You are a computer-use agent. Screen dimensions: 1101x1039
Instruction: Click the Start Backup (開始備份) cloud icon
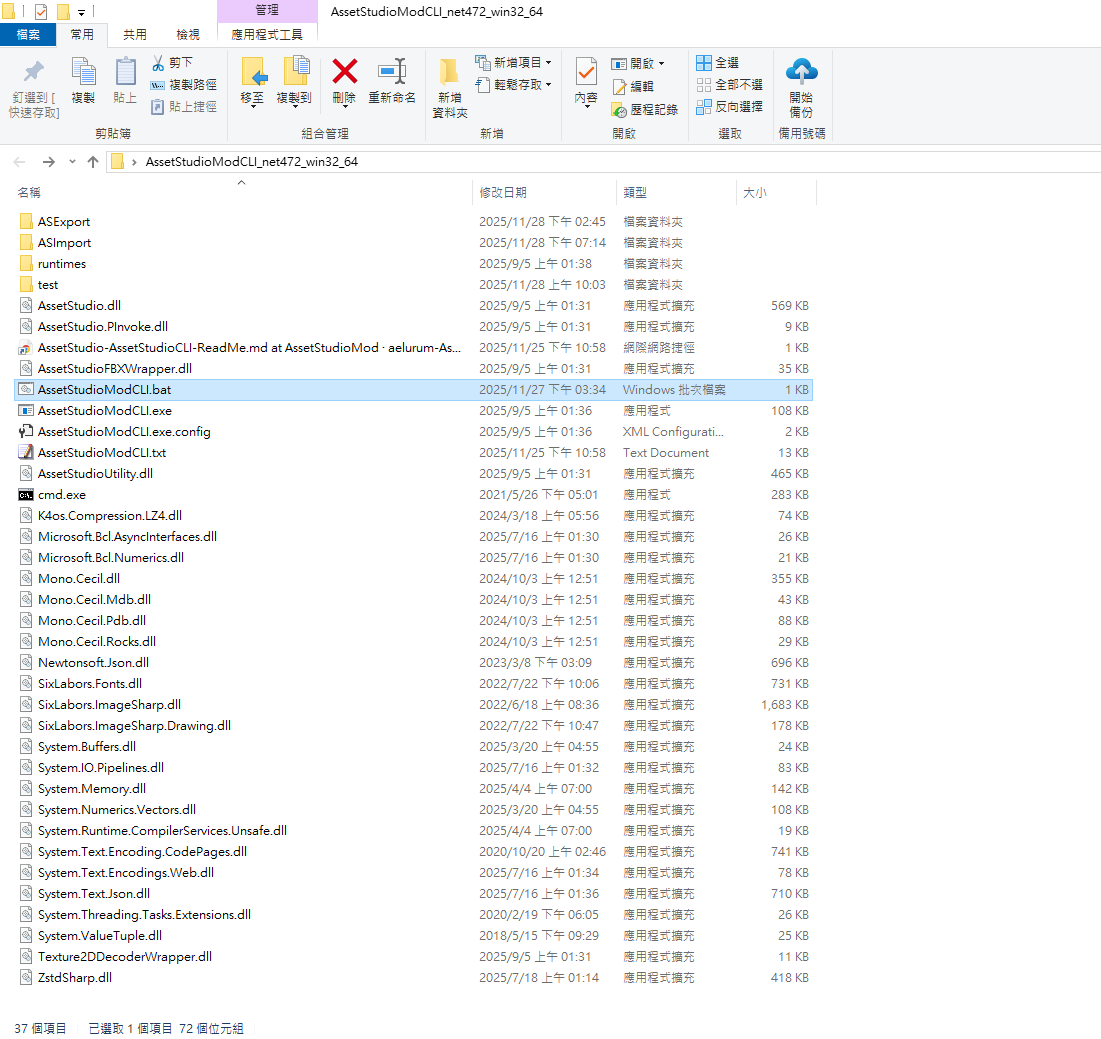coord(801,72)
